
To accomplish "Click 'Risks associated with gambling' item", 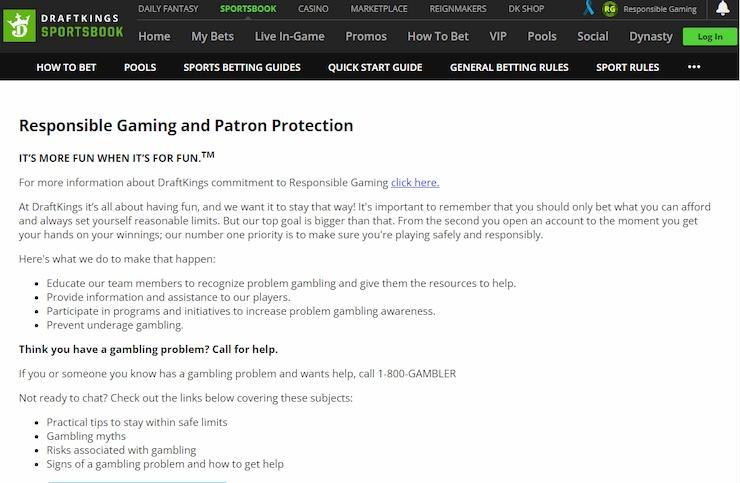I will pyautogui.click(x=121, y=450).
